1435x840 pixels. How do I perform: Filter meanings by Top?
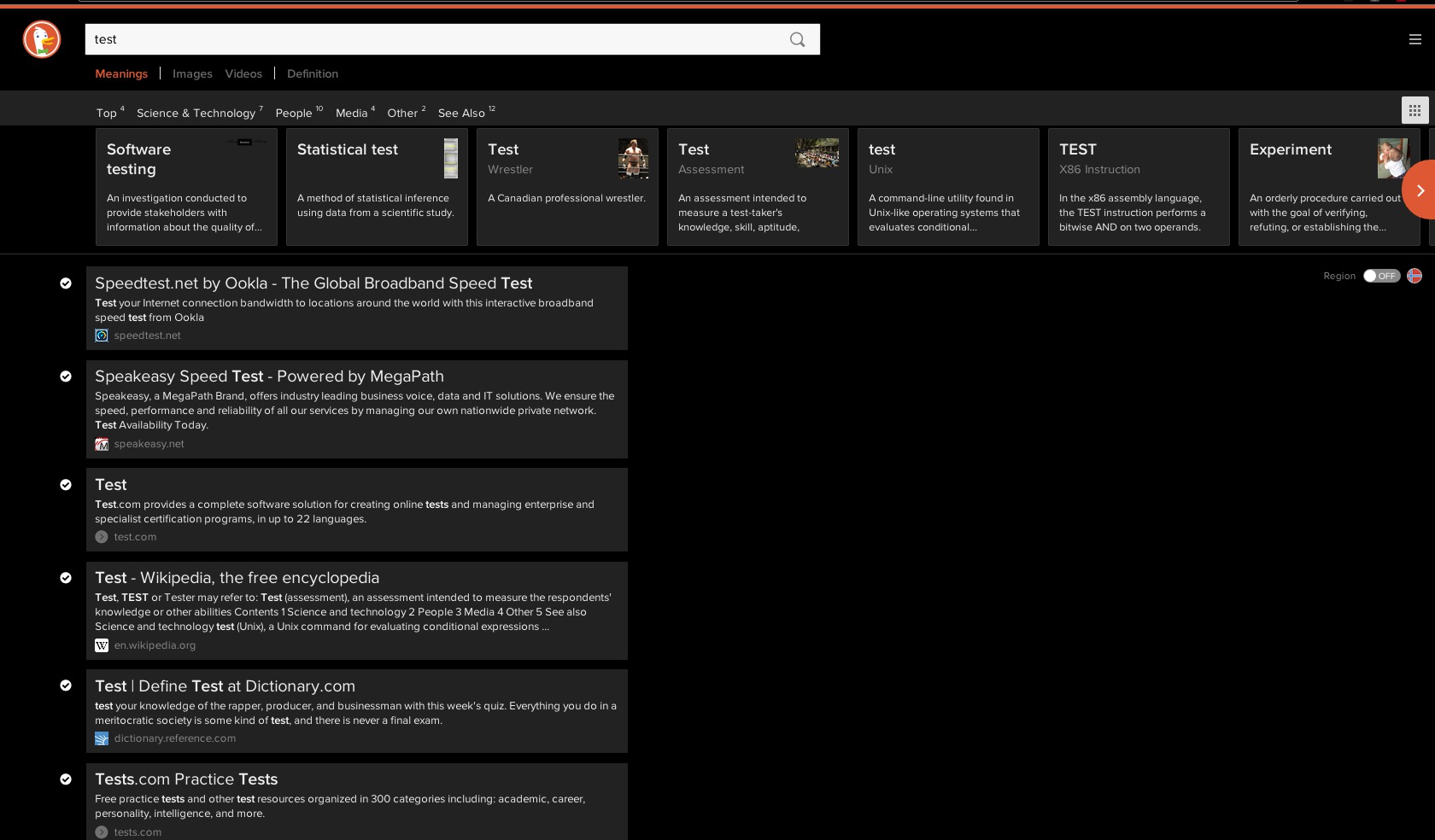coord(110,112)
